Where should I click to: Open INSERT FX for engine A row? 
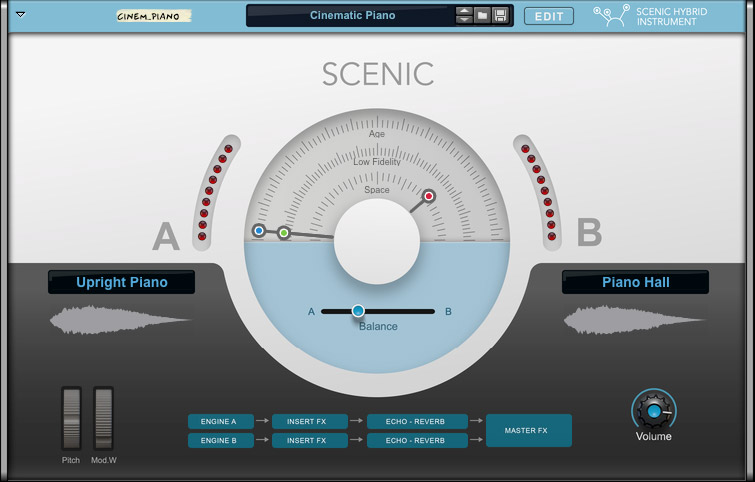(x=310, y=421)
